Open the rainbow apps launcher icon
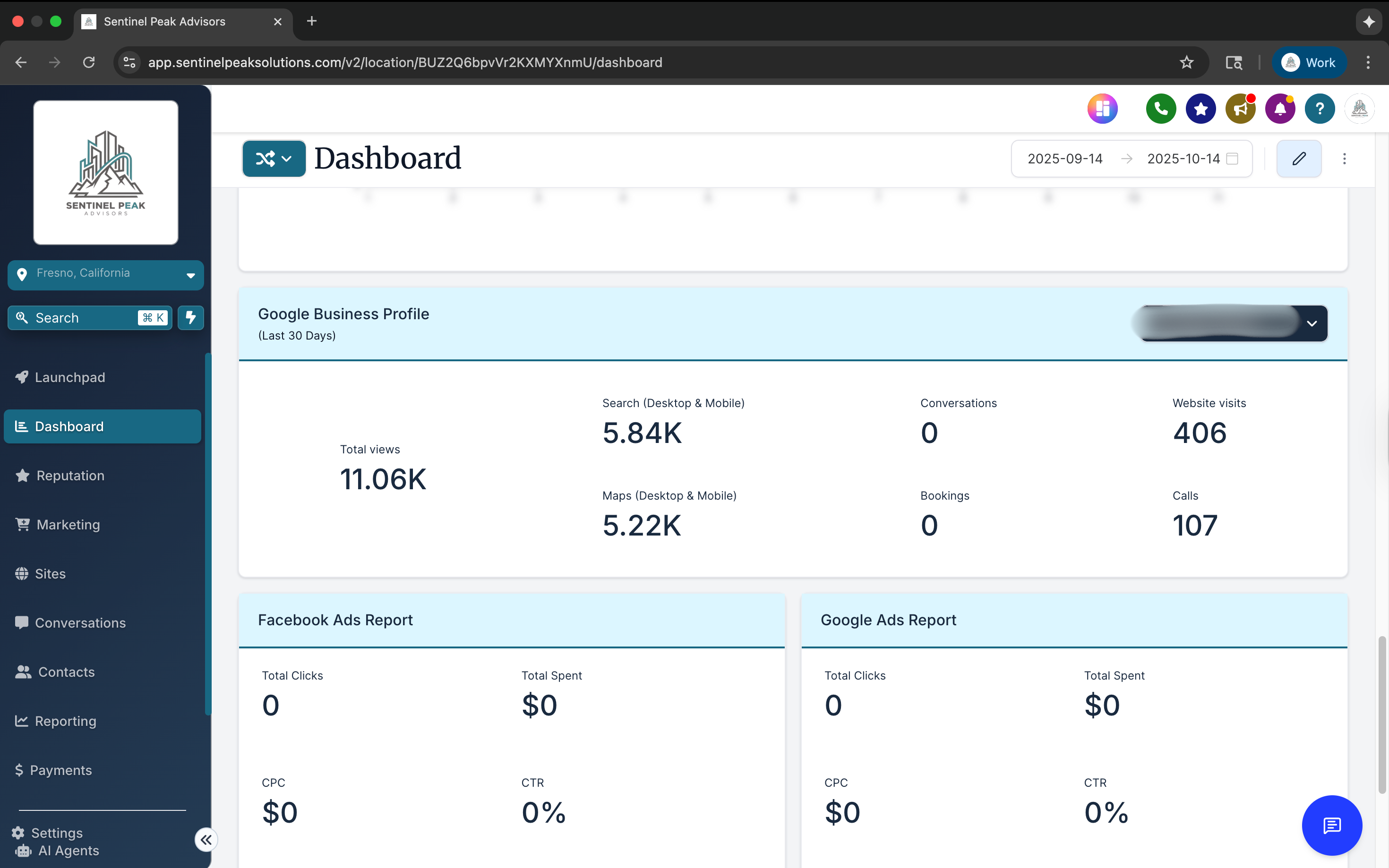 tap(1103, 109)
